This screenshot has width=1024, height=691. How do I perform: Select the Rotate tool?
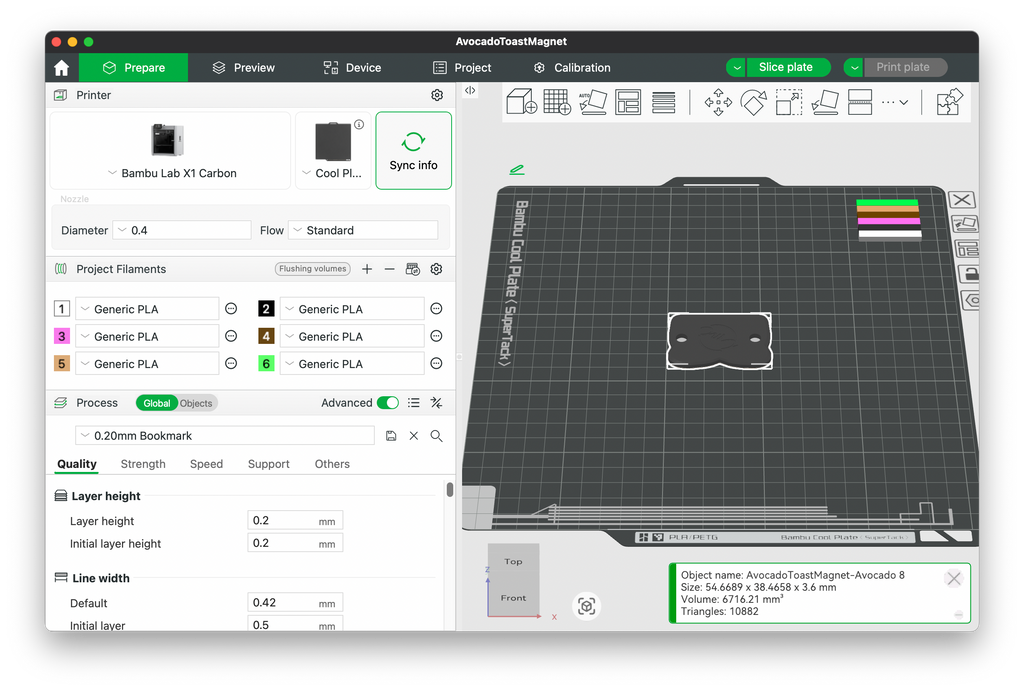point(754,103)
